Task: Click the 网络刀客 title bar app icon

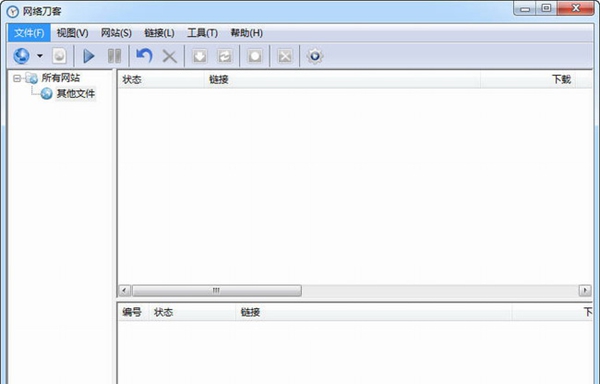Action: point(13,11)
